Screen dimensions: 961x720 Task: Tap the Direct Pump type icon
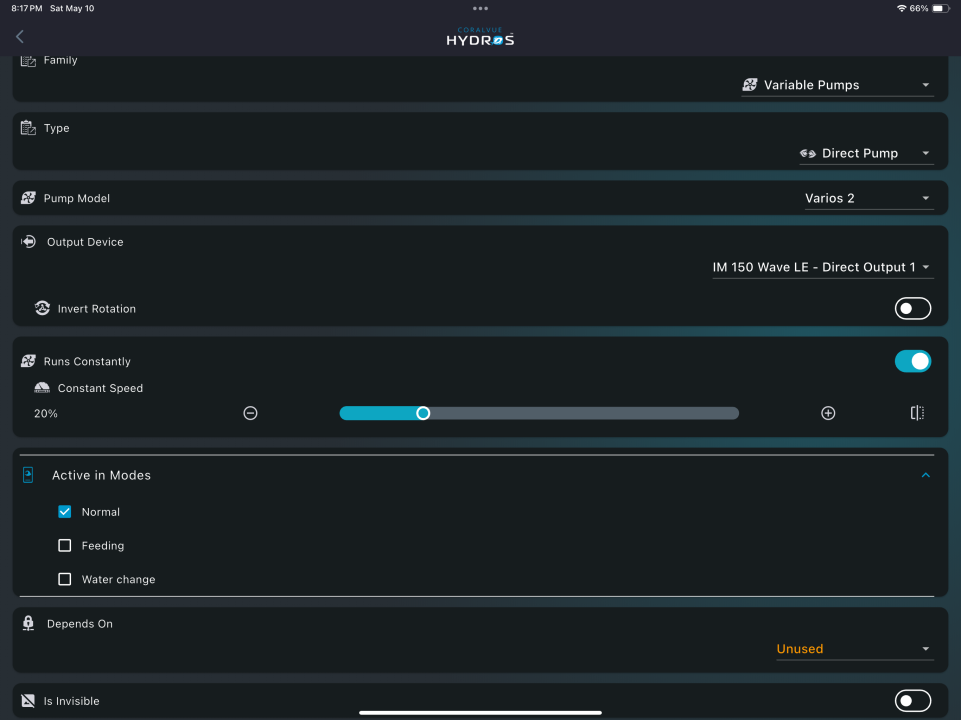point(808,153)
